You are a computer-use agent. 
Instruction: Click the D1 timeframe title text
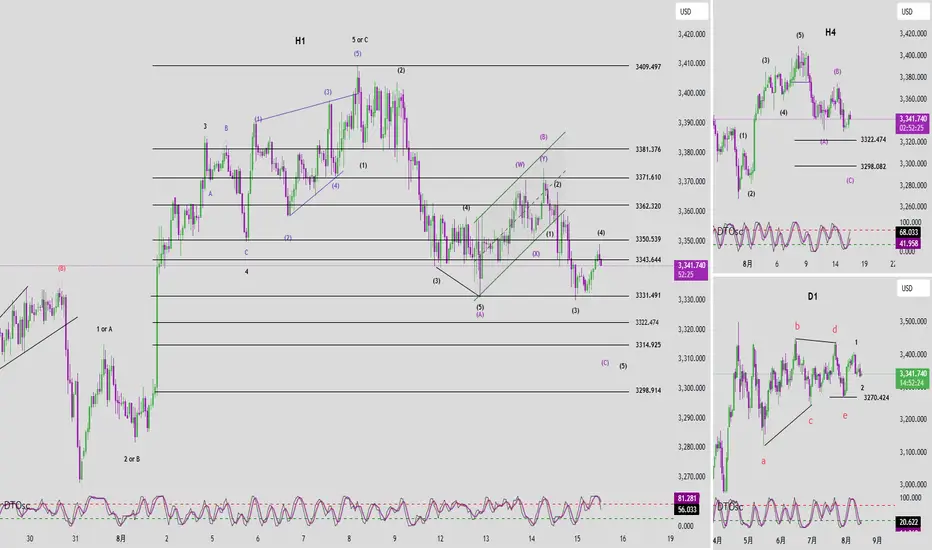click(x=812, y=296)
